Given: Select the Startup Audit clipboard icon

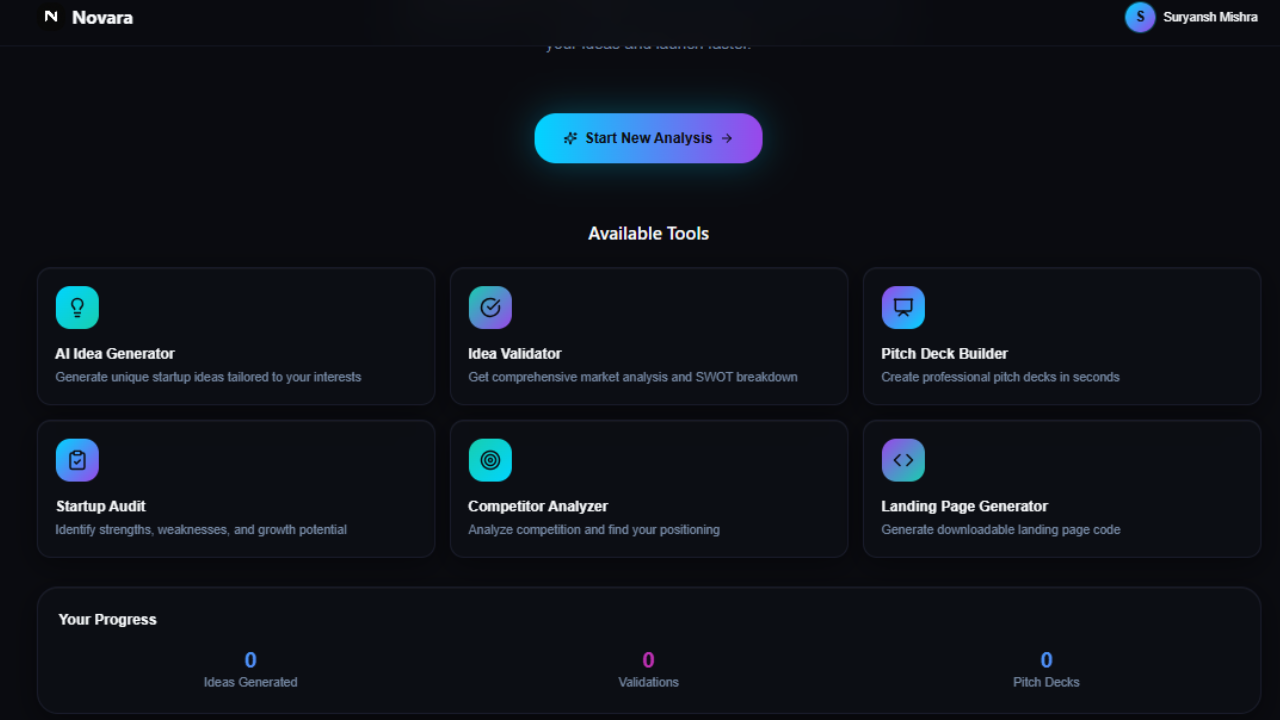Looking at the screenshot, I should (x=77, y=460).
